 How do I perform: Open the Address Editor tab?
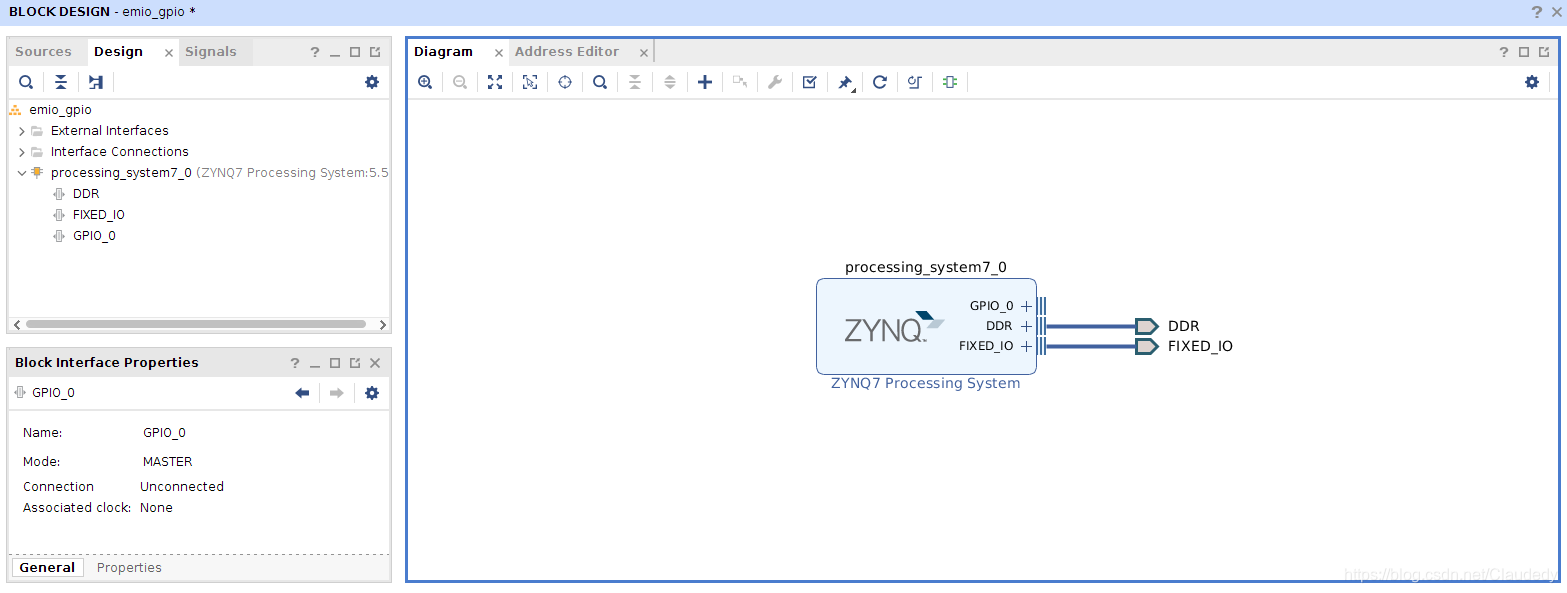click(567, 52)
